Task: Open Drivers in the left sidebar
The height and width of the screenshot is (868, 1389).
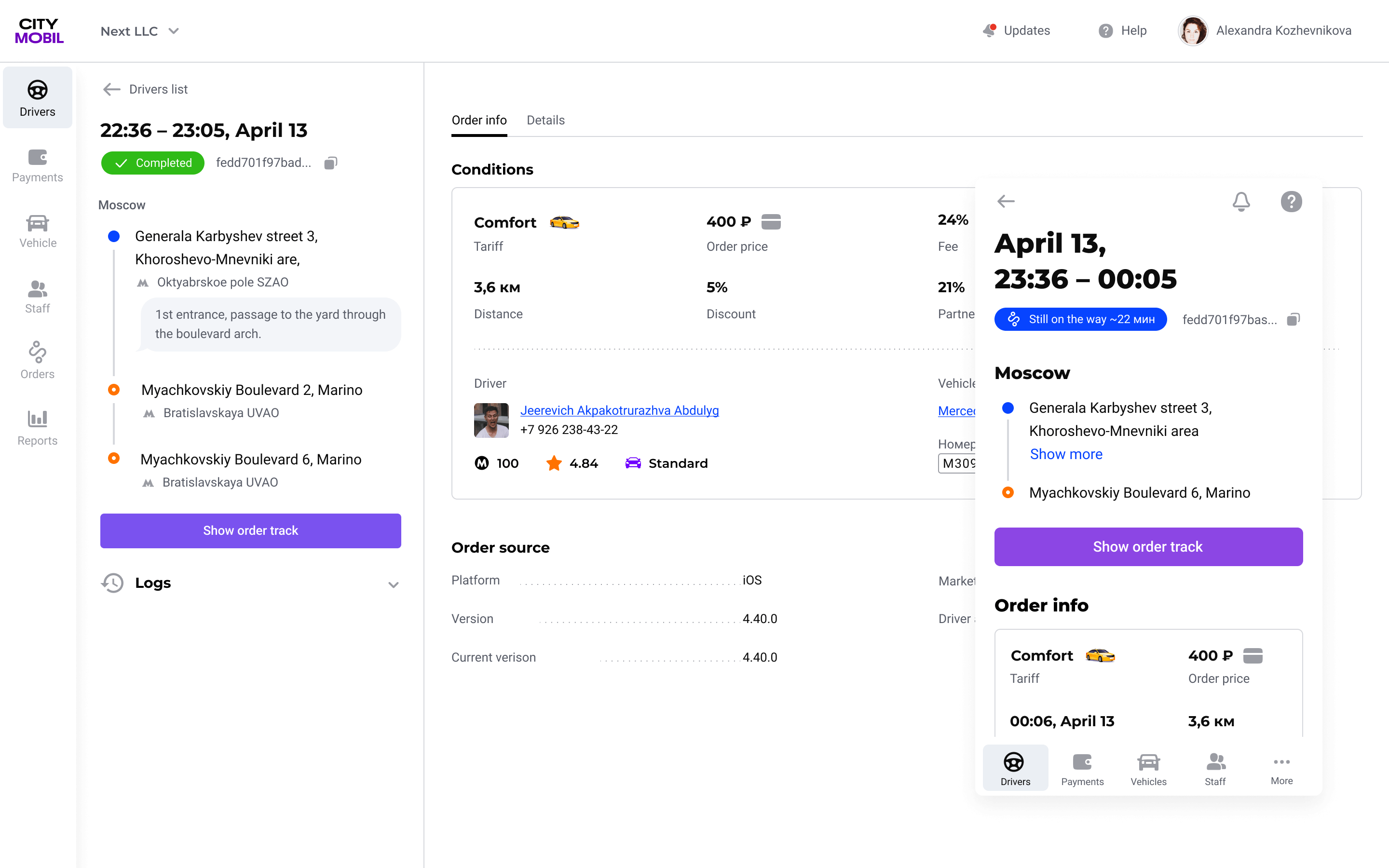Action: pos(37,97)
